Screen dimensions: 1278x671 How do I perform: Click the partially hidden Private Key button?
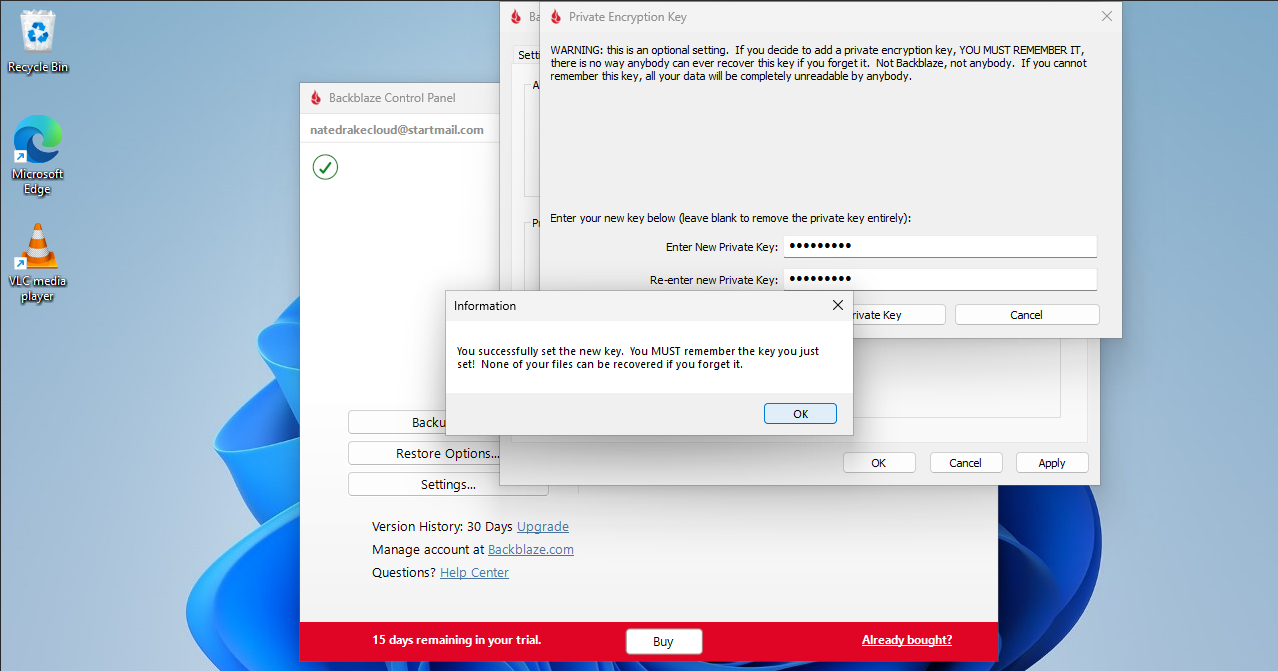(x=898, y=315)
